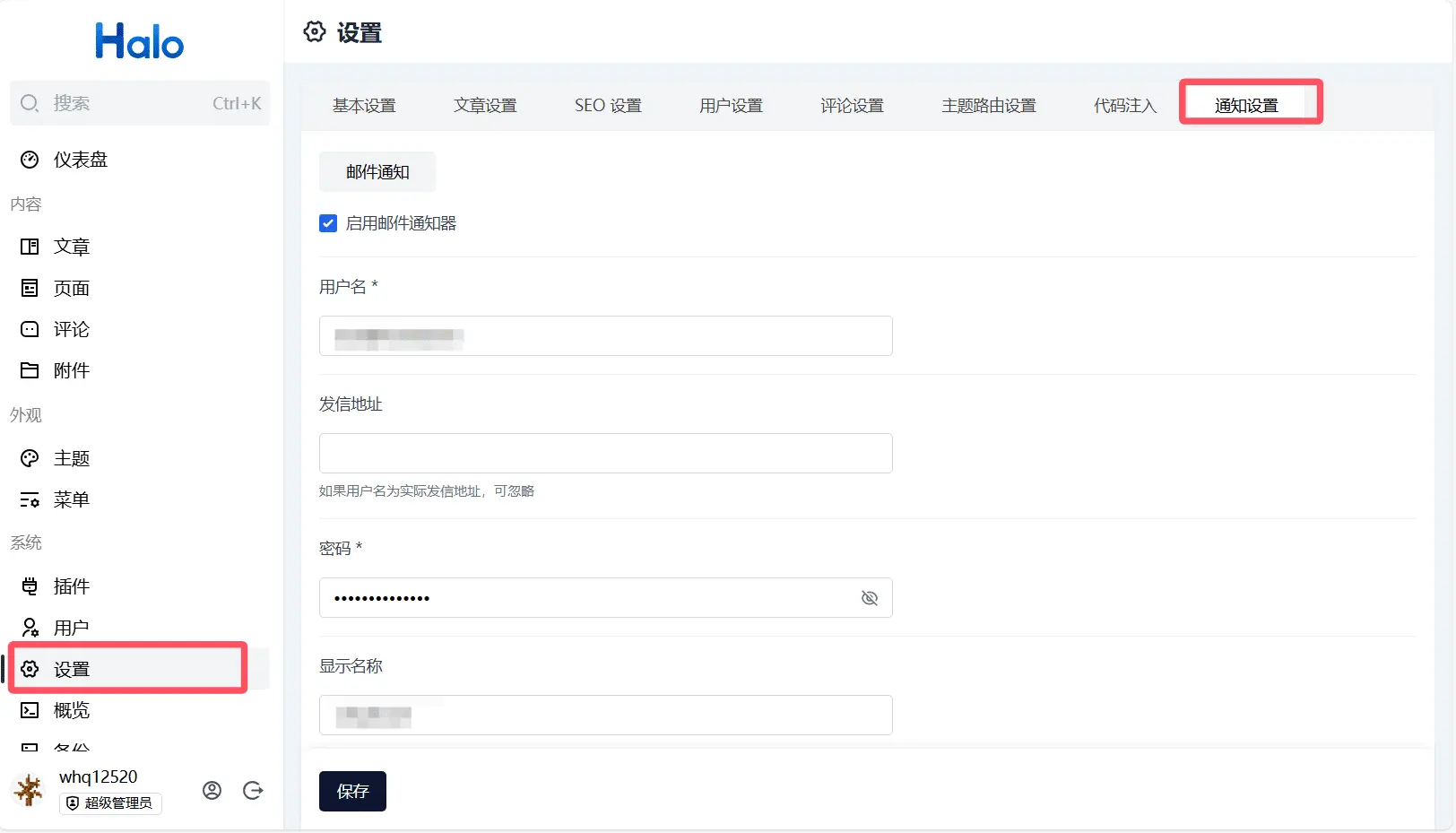This screenshot has height=833, width=1456.
Task: Show password using the eye icon
Action: (x=869, y=598)
